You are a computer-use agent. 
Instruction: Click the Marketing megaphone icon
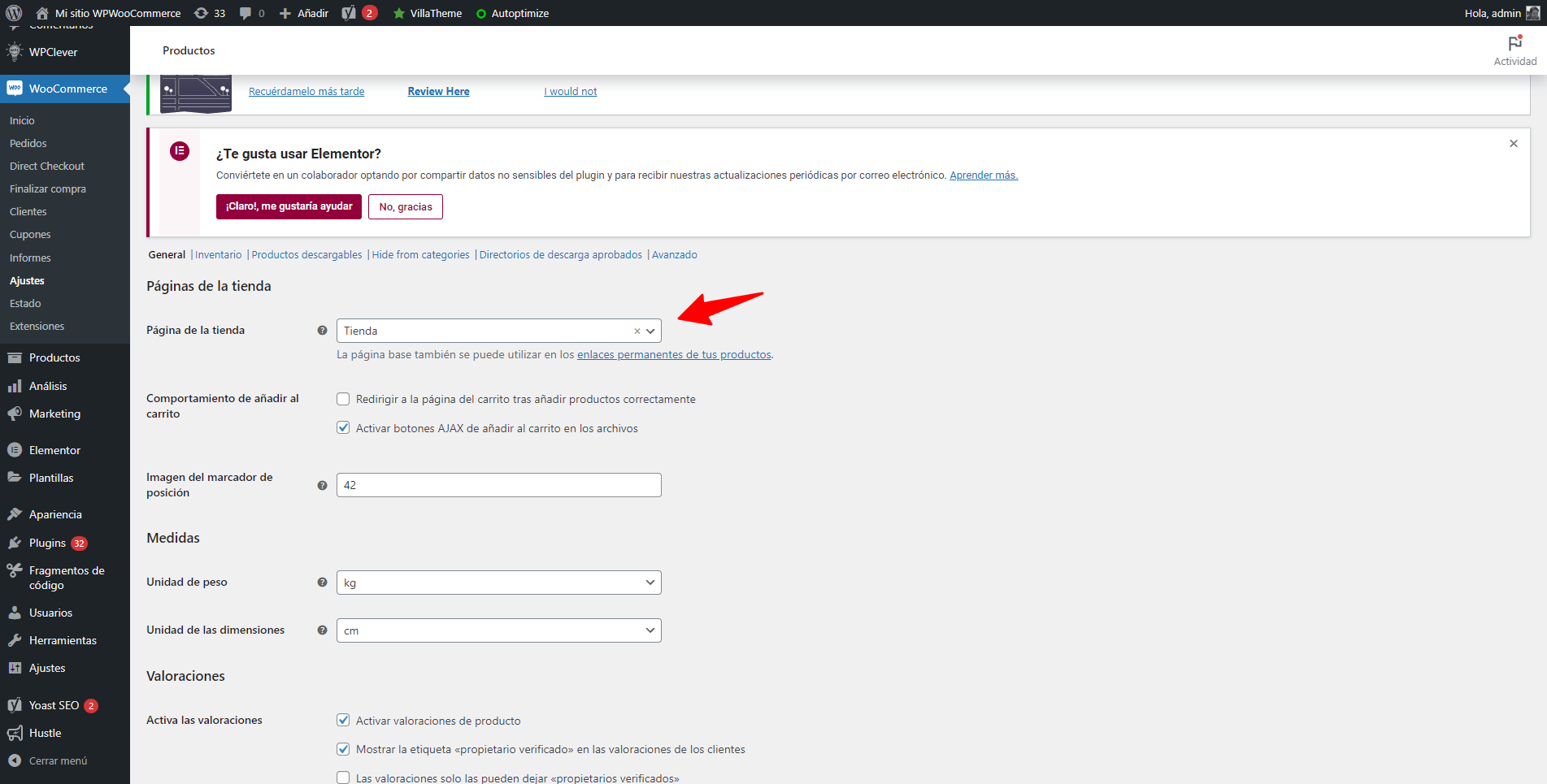15,414
